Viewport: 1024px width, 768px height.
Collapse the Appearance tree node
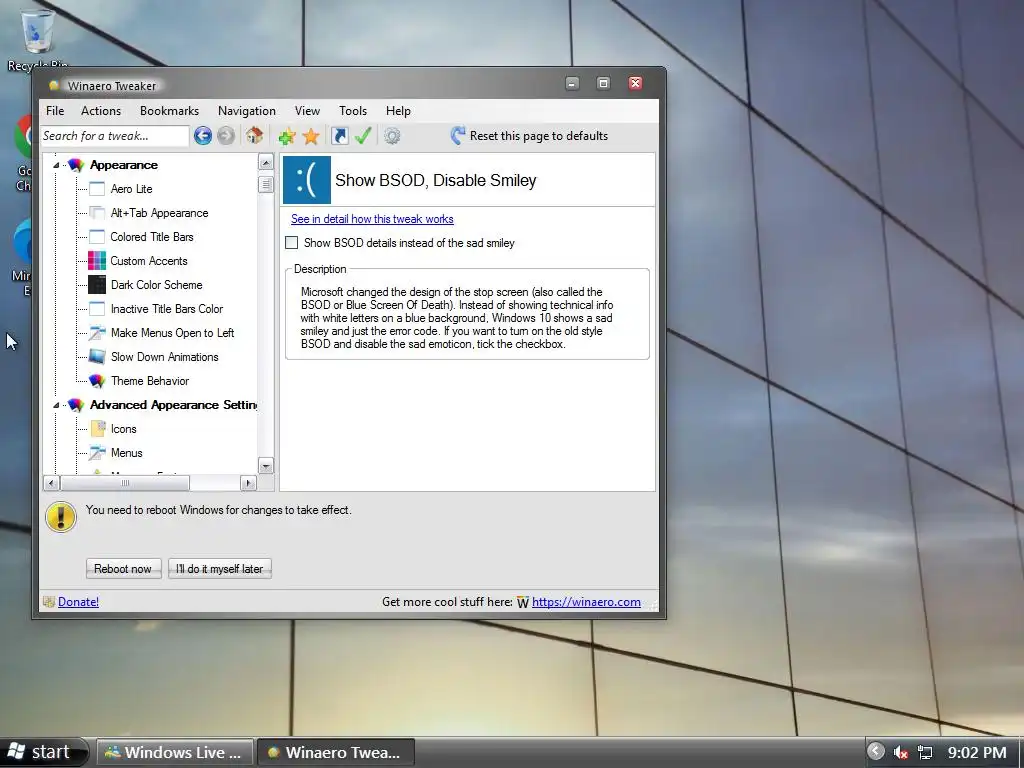pyautogui.click(x=56, y=165)
